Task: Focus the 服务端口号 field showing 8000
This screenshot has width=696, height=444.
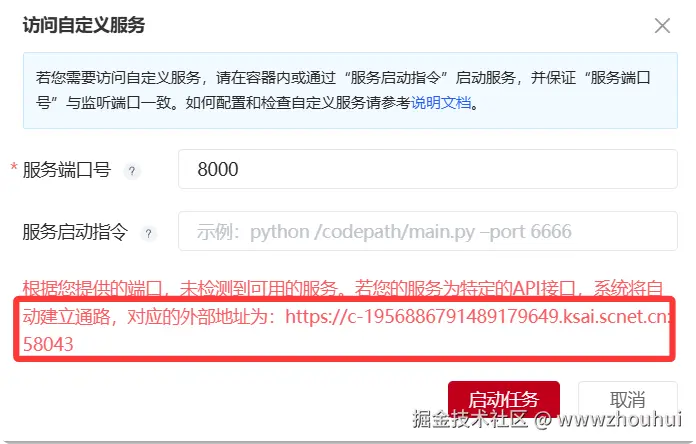Action: [427, 169]
